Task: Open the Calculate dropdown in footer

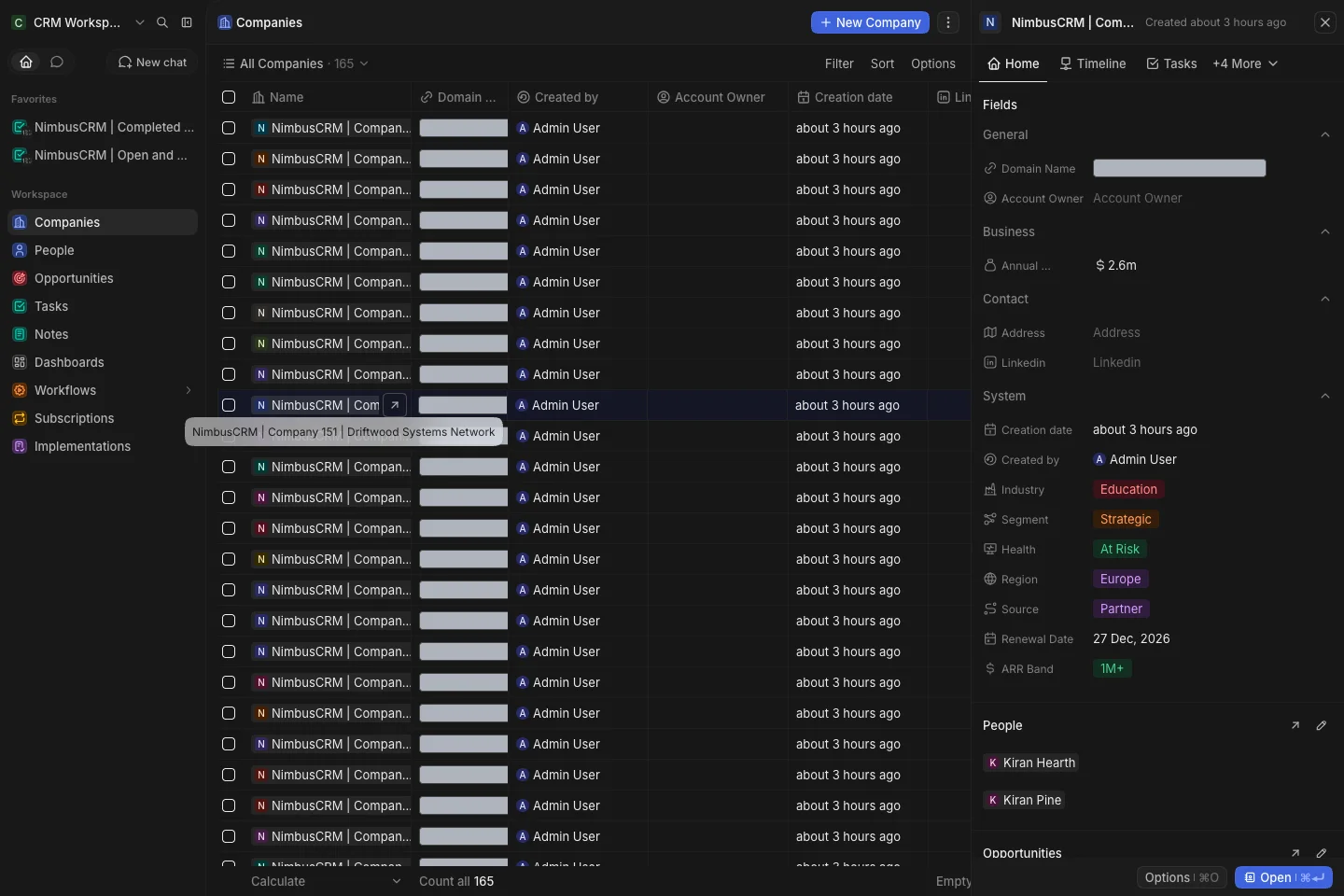Action: 327,881
